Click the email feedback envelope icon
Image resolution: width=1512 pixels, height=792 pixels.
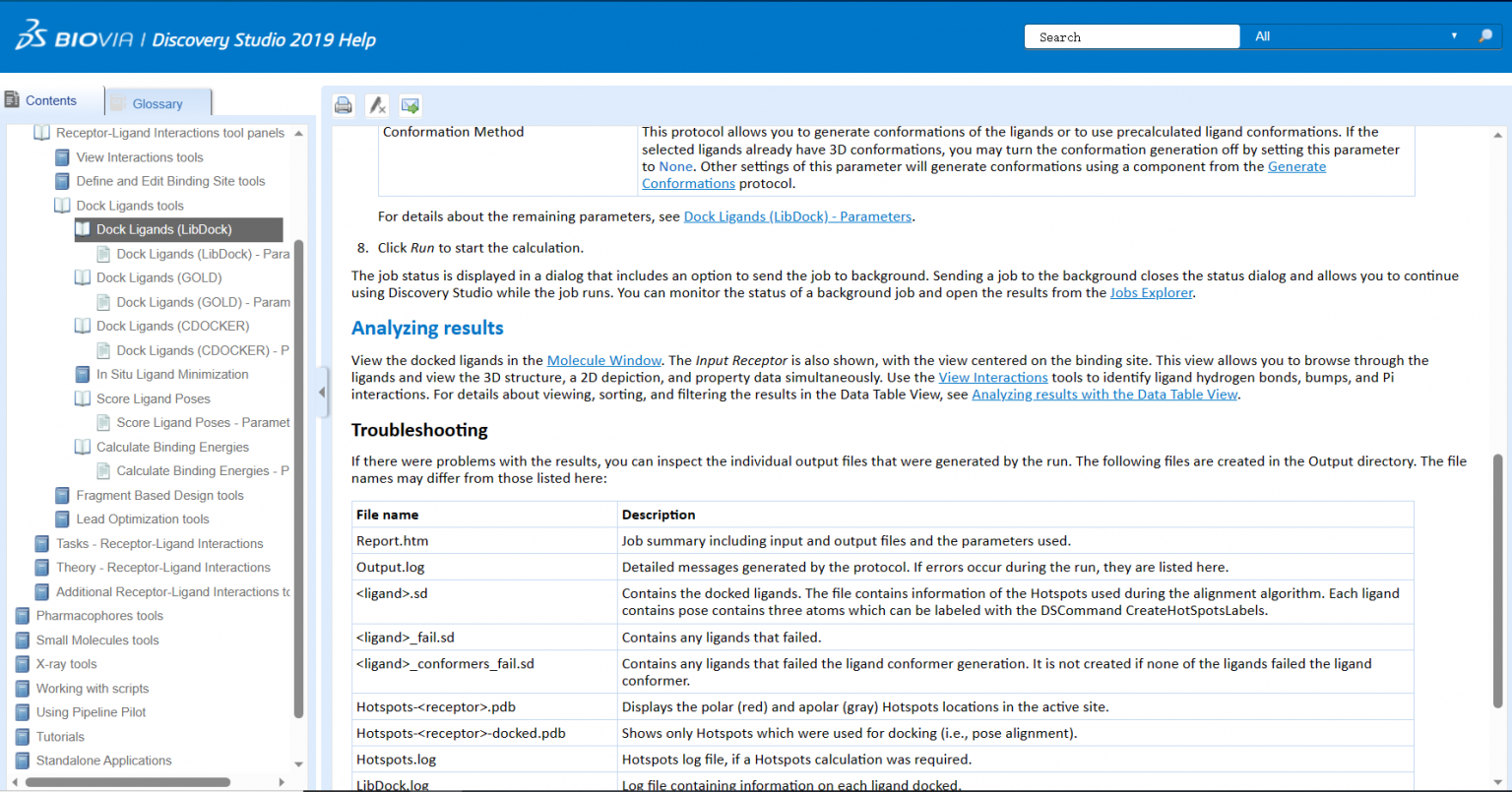410,105
